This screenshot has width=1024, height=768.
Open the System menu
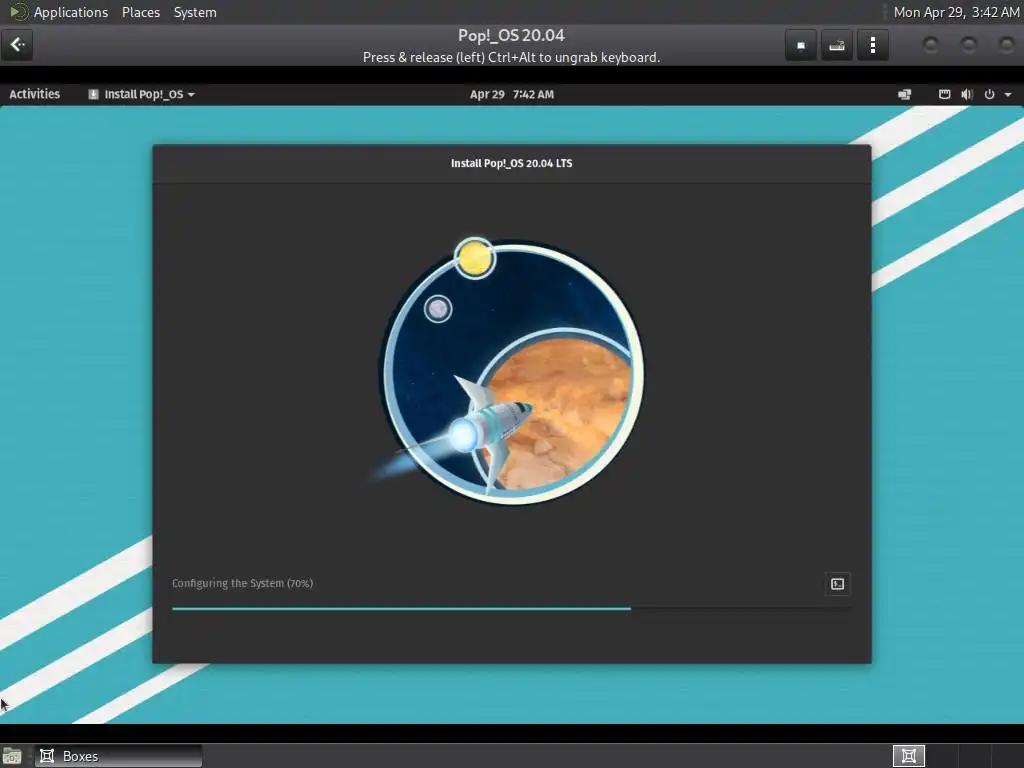[195, 12]
